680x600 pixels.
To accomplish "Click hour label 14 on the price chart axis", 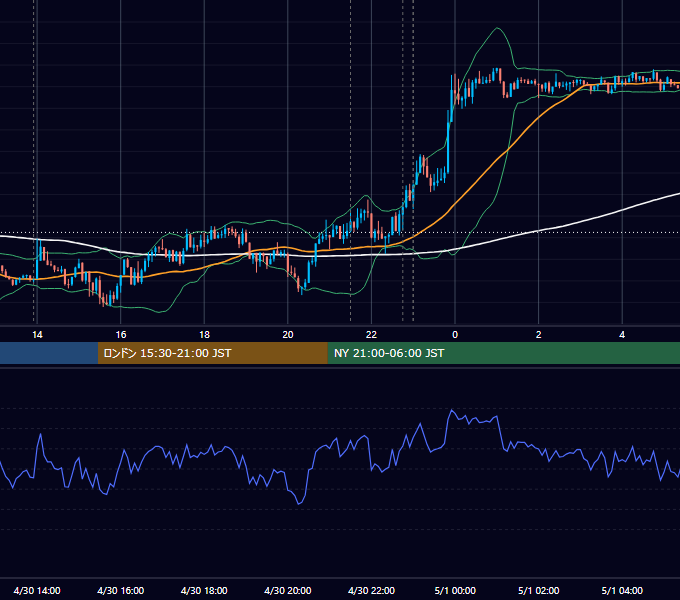I will click(37, 335).
